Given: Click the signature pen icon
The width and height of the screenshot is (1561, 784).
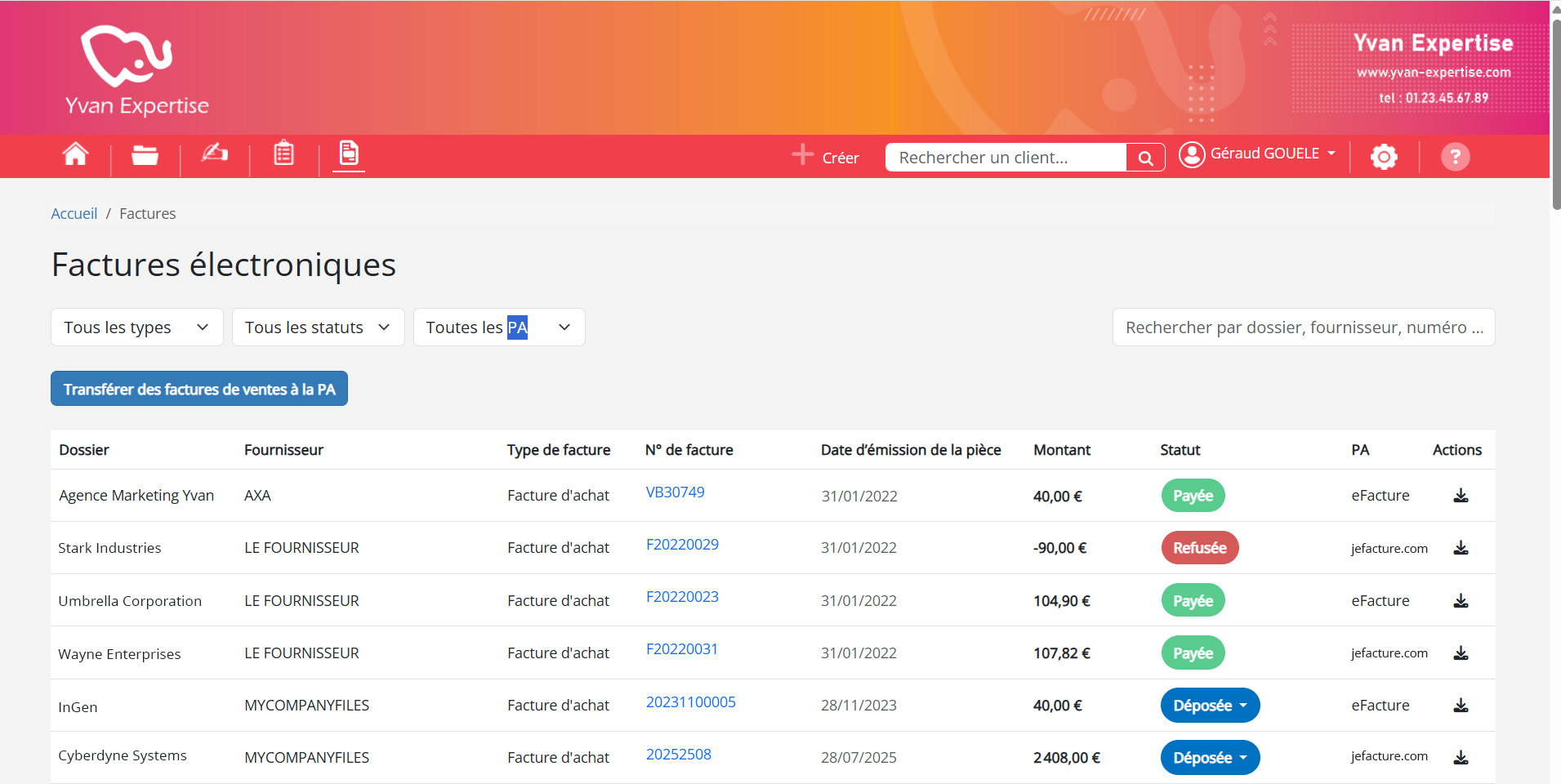Looking at the screenshot, I should [215, 154].
